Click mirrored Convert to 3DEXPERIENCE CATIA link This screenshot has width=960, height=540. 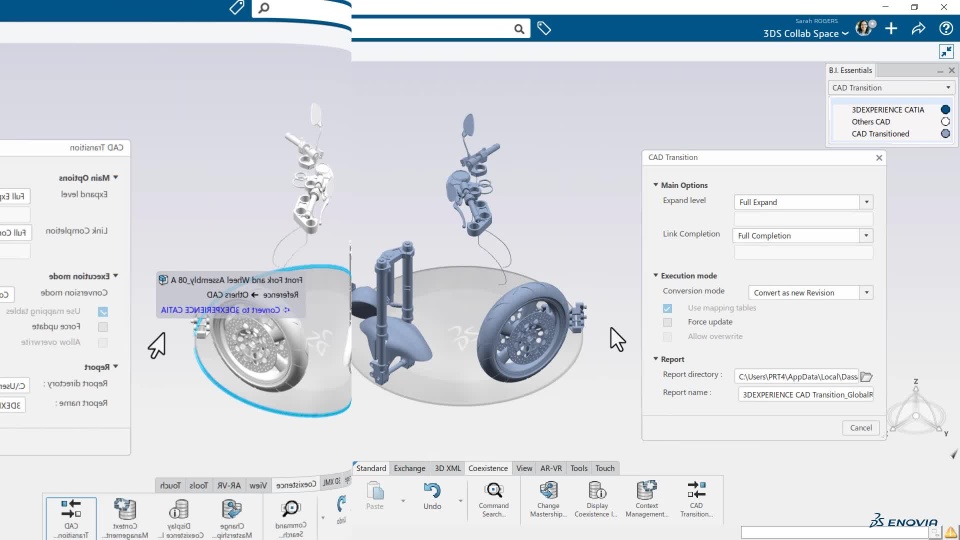pyautogui.click(x=225, y=310)
